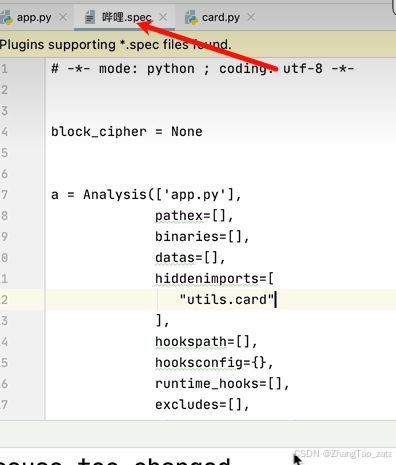The image size is (396, 465).
Task: Click the coding comment on the first line
Action: click(x=203, y=69)
